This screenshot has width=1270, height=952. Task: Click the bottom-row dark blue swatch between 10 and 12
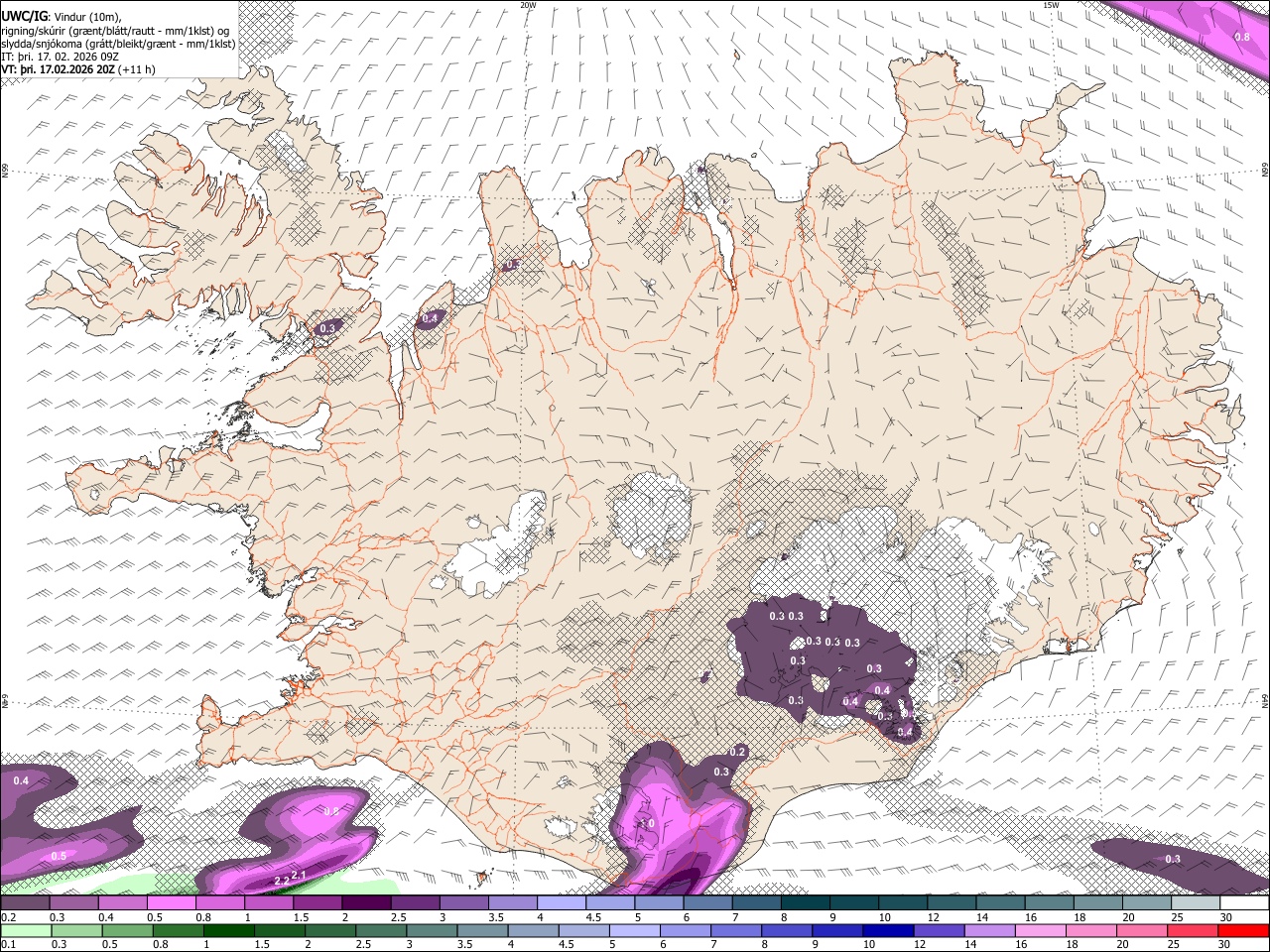[886, 931]
